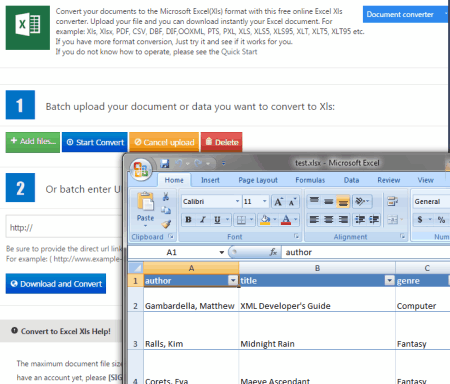Open the Formulas ribbon tab
The height and width of the screenshot is (384, 450).
pyautogui.click(x=310, y=180)
